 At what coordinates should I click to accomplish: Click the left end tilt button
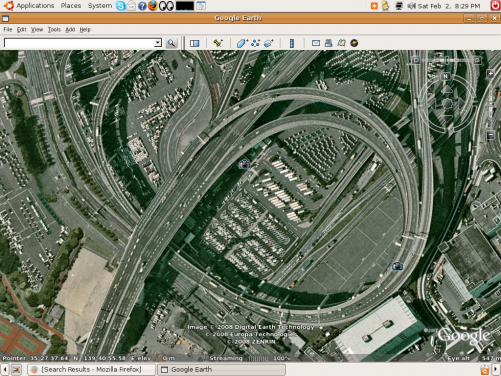tap(416, 60)
